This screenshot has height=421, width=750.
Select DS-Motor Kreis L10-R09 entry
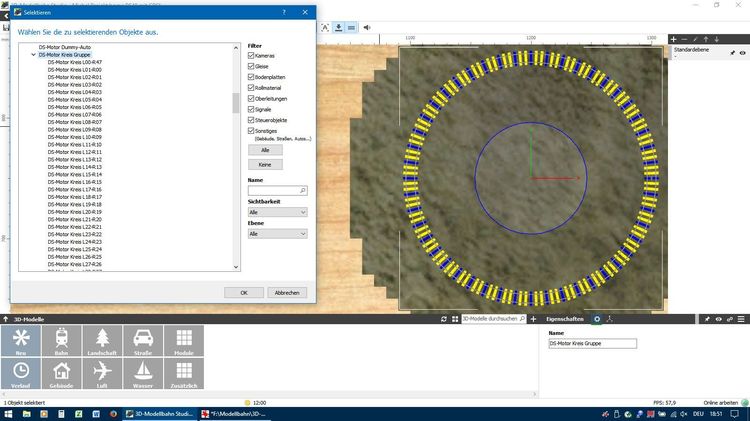click(x=75, y=137)
